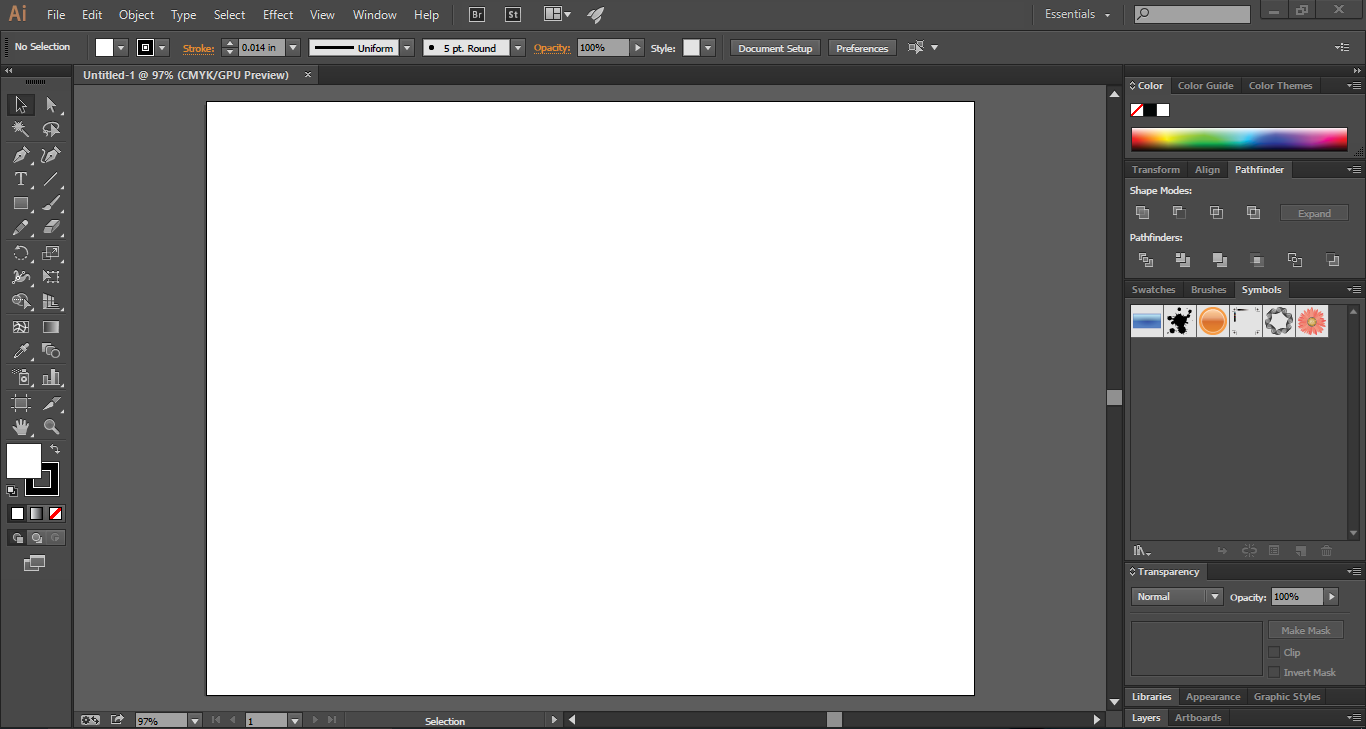1366x729 pixels.
Task: Switch to the Artboards tab
Action: [x=1197, y=718]
